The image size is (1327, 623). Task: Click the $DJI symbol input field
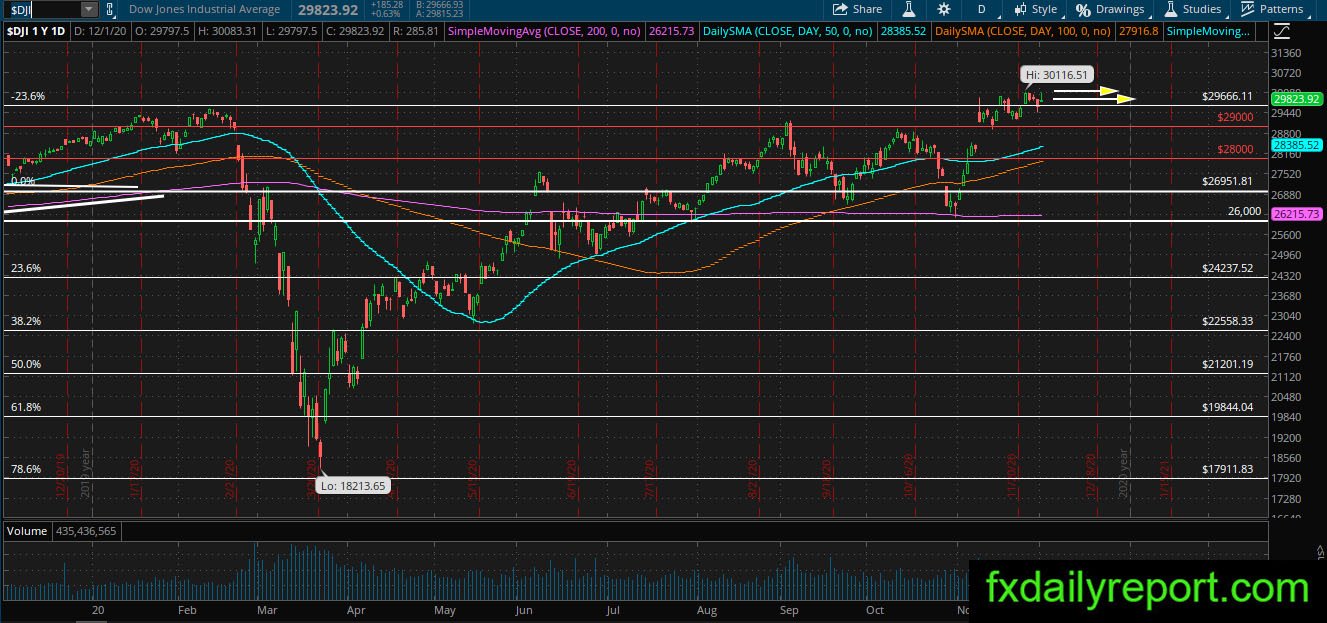click(x=41, y=9)
